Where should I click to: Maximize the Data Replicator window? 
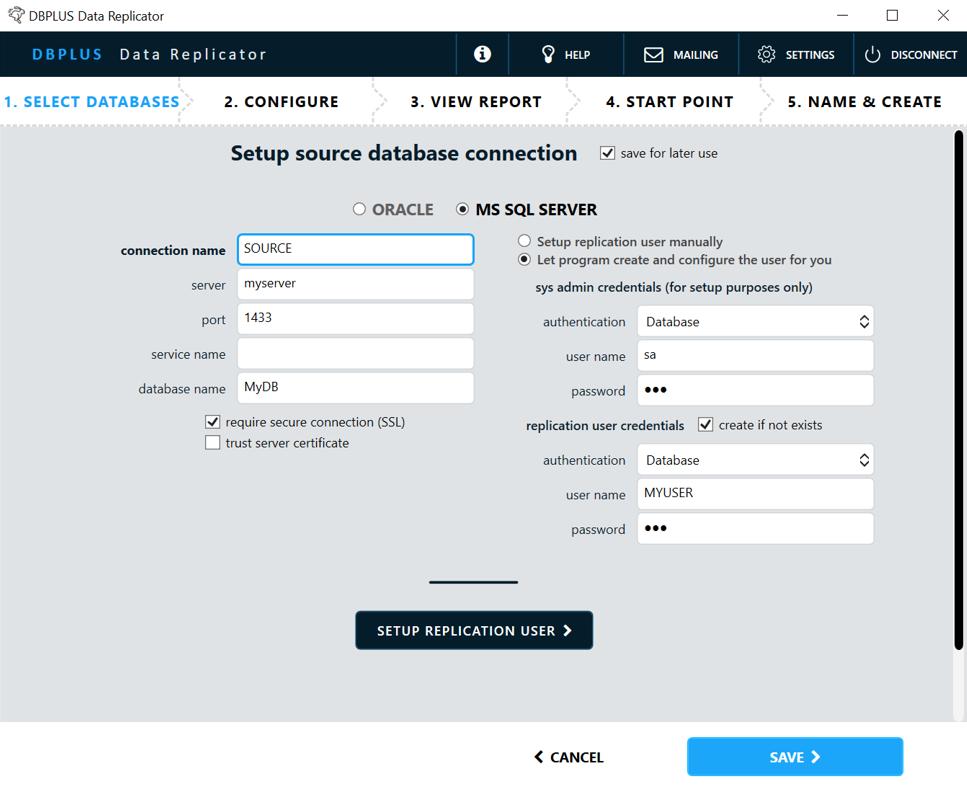point(892,15)
